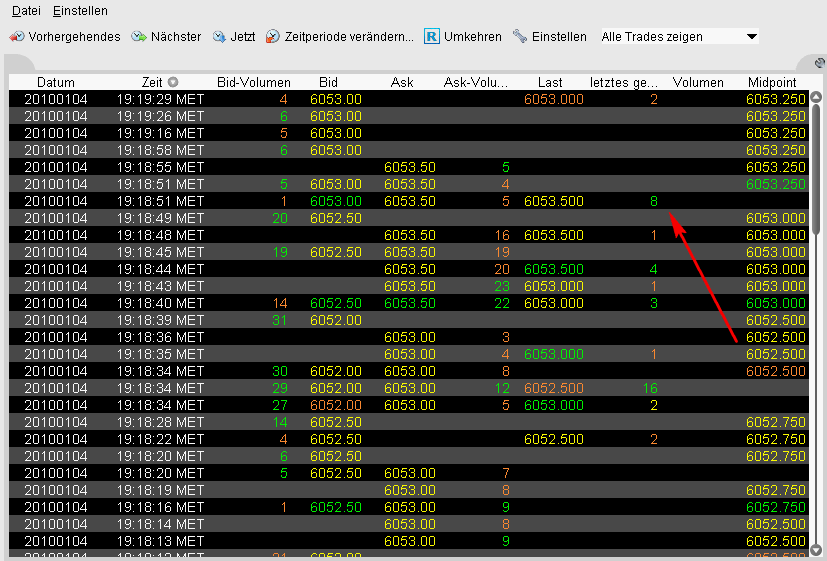This screenshot has width=827, height=561.
Task: Click Bid-Volumen 30 in a 19:18:34 row
Action: coord(280,371)
